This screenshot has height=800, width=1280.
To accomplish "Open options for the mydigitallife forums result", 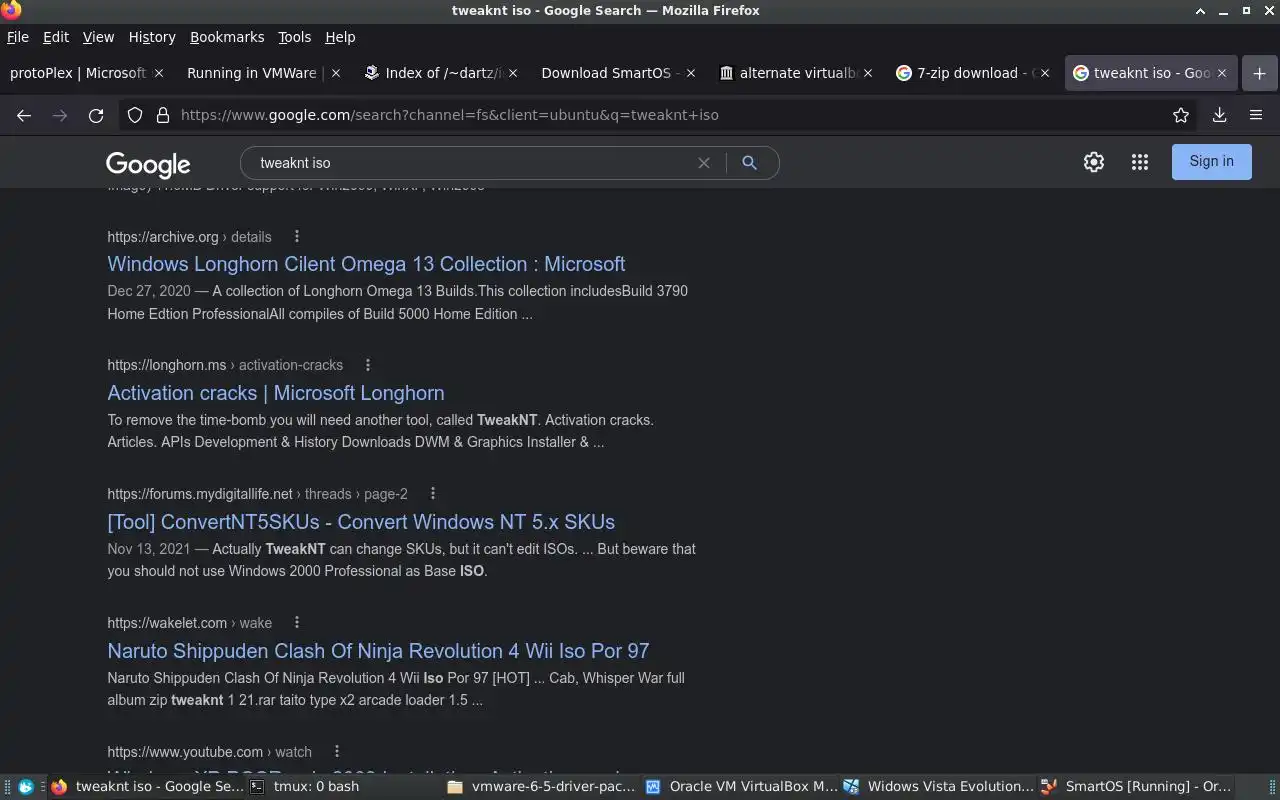I will click(x=432, y=494).
